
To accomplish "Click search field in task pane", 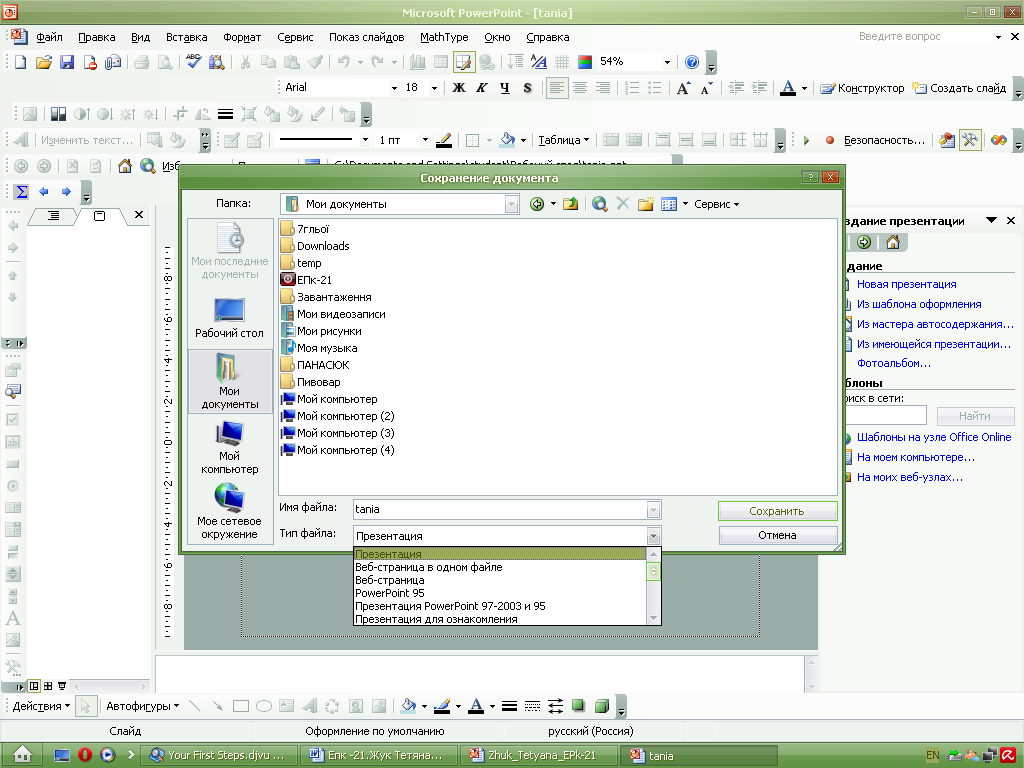I will click(x=885, y=416).
